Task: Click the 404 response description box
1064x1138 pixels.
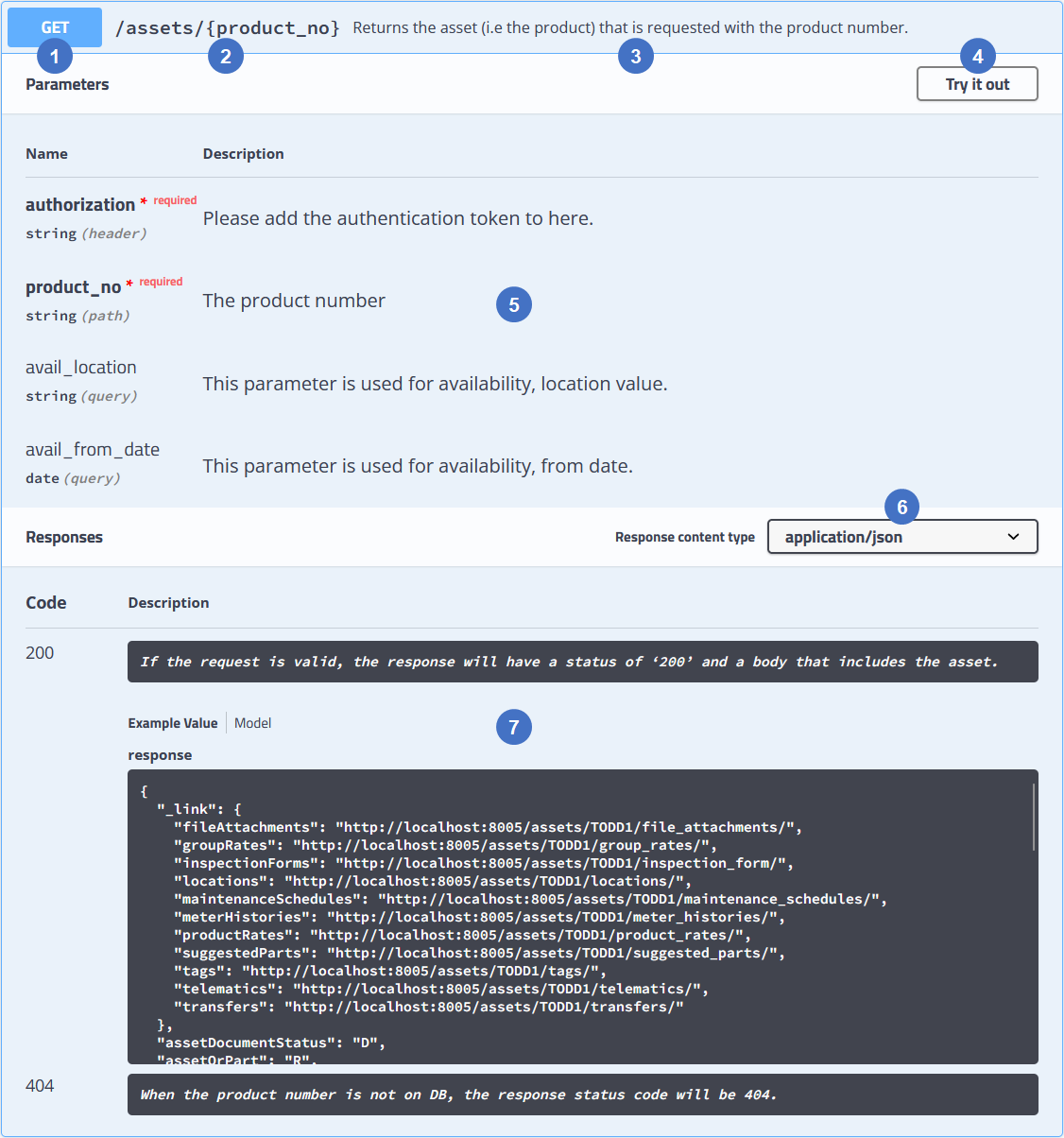Action: click(582, 1095)
